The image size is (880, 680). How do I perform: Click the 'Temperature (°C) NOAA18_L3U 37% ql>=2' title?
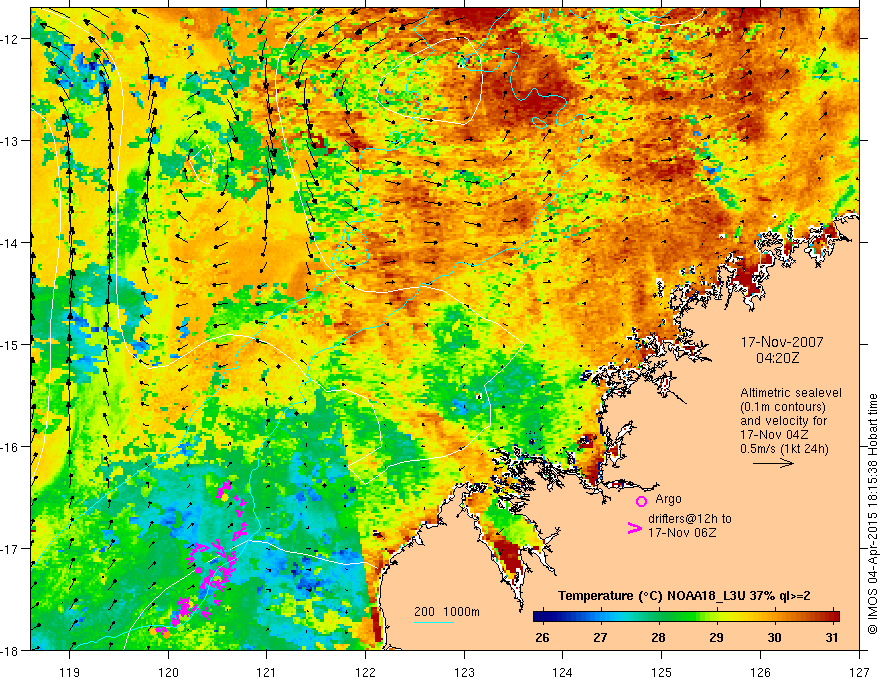(684, 596)
